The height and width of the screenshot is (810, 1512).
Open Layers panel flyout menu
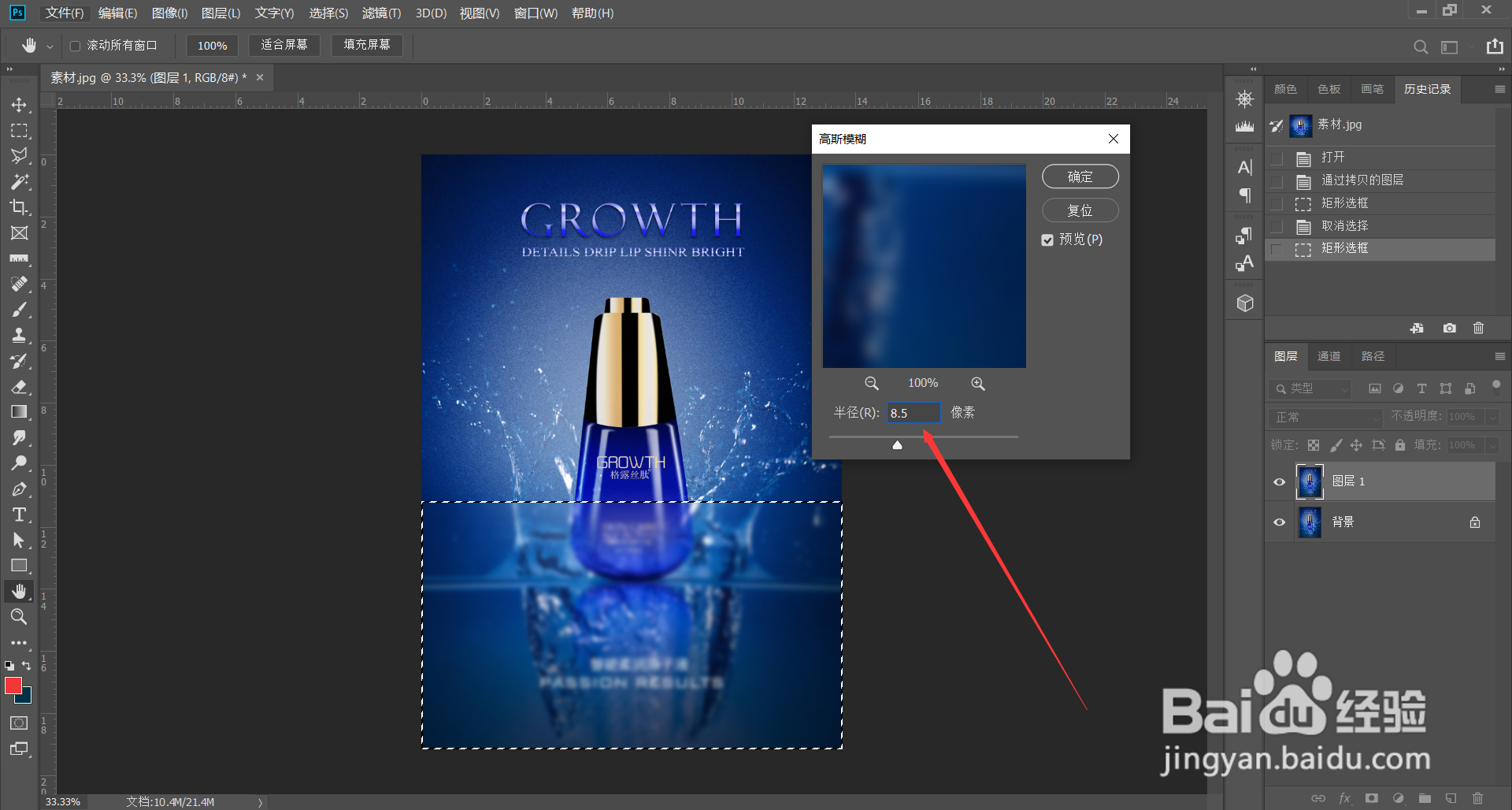(1499, 357)
